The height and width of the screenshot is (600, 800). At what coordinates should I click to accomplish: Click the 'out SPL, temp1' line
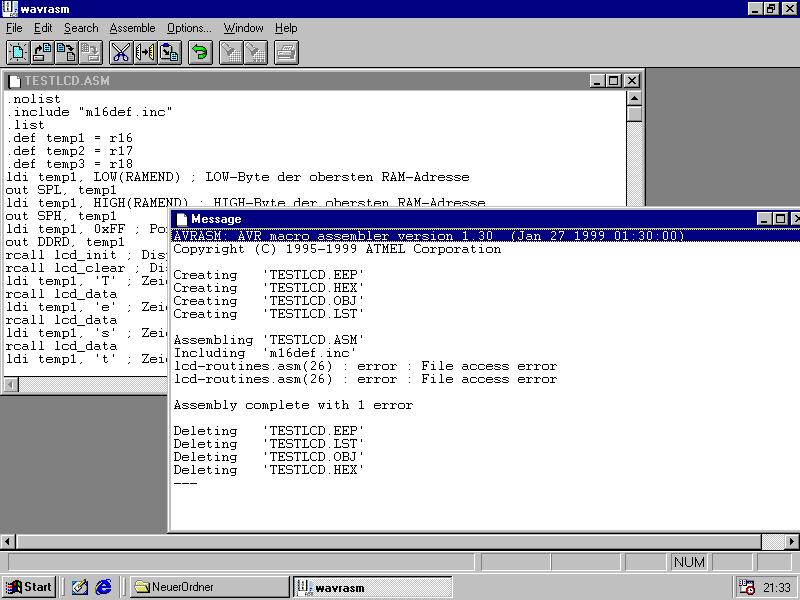61,190
